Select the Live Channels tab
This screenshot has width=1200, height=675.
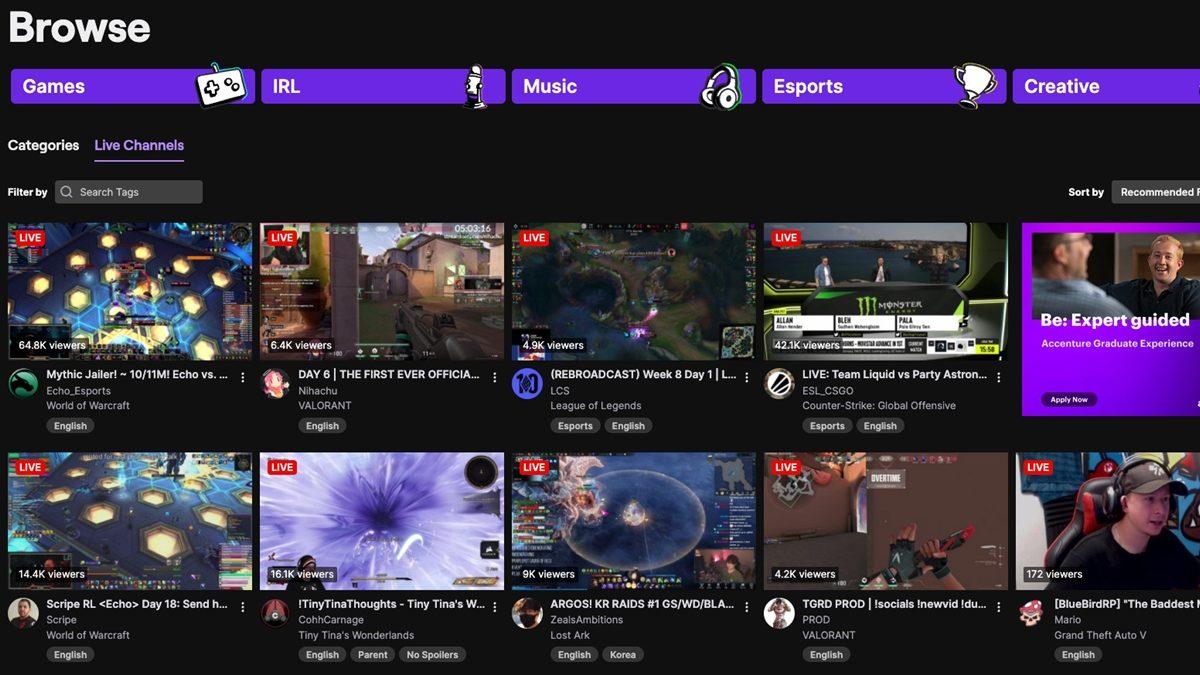point(139,145)
